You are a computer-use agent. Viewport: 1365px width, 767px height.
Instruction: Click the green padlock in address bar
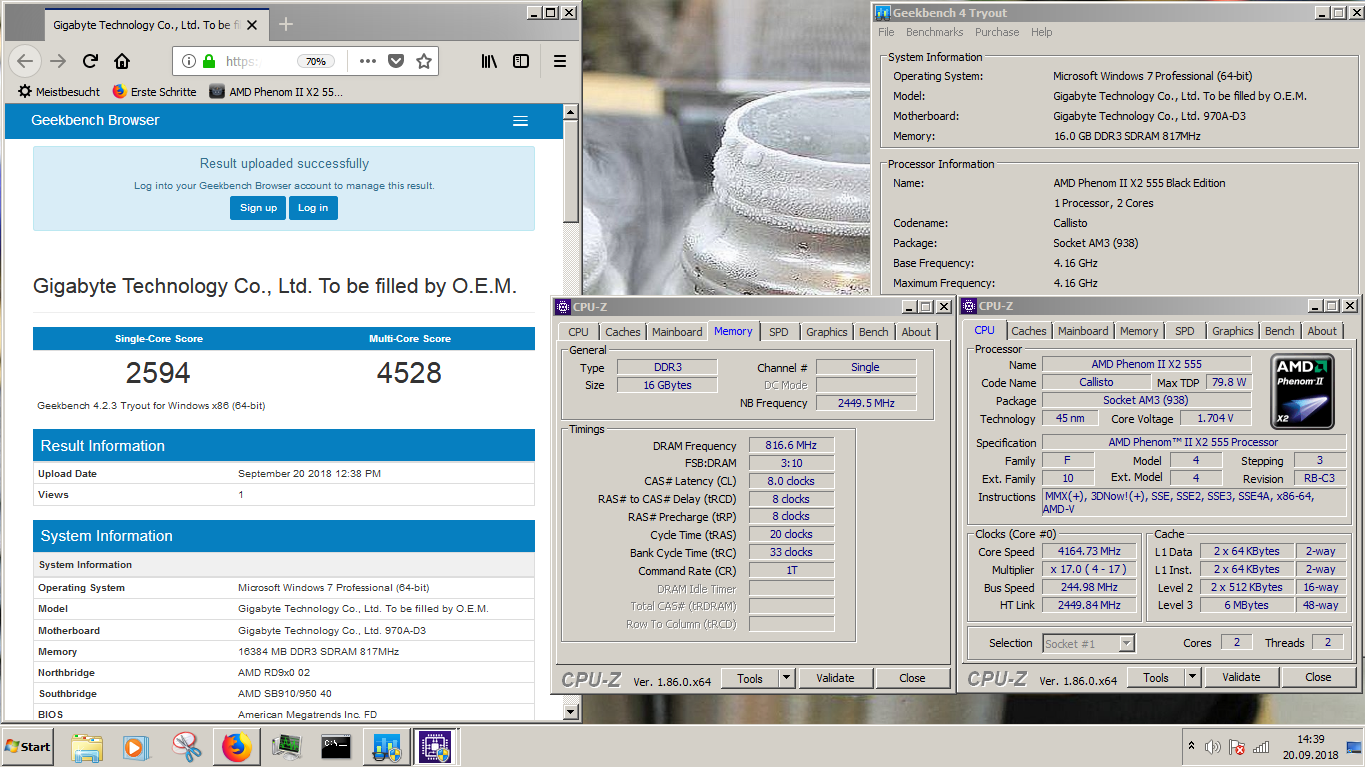click(209, 61)
